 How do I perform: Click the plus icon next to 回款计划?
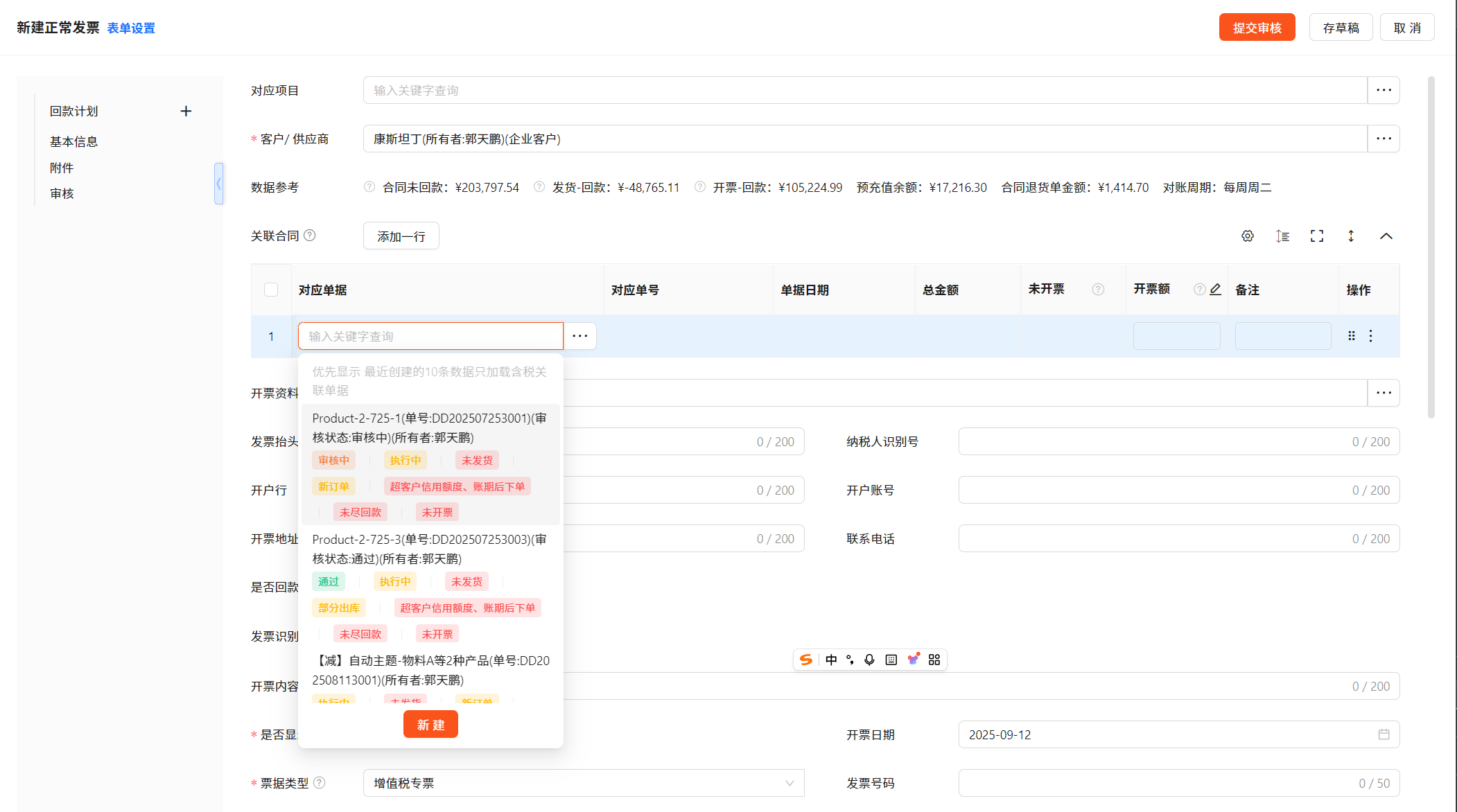(186, 112)
